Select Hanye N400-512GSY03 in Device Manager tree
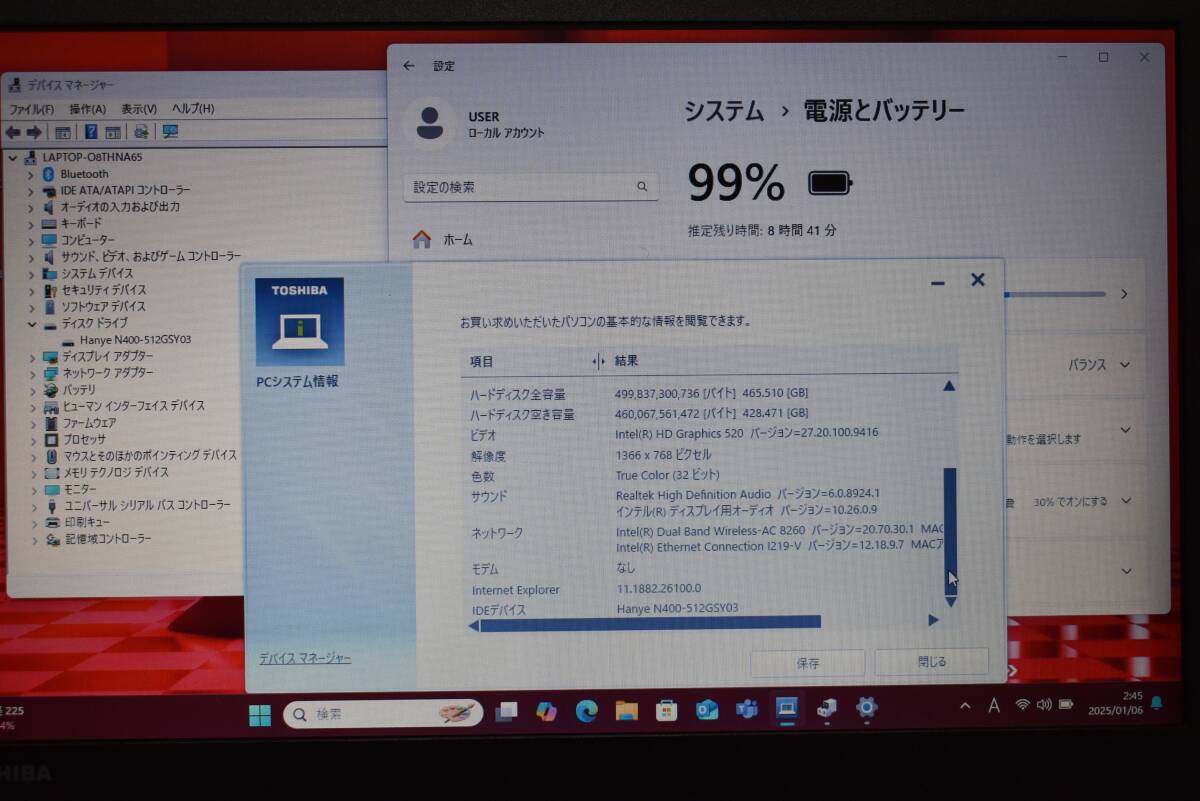The height and width of the screenshot is (801, 1200). [135, 340]
